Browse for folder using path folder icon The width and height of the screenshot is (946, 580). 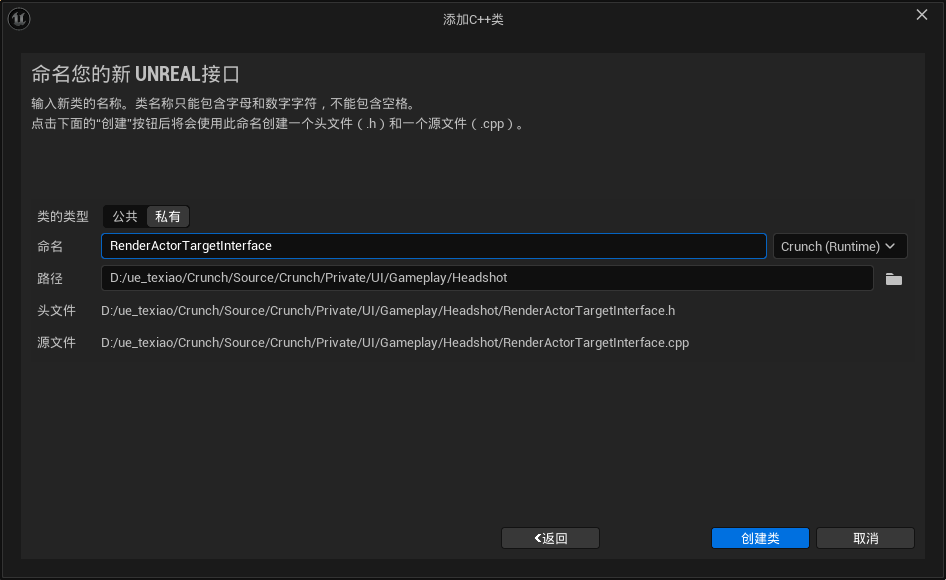(894, 279)
